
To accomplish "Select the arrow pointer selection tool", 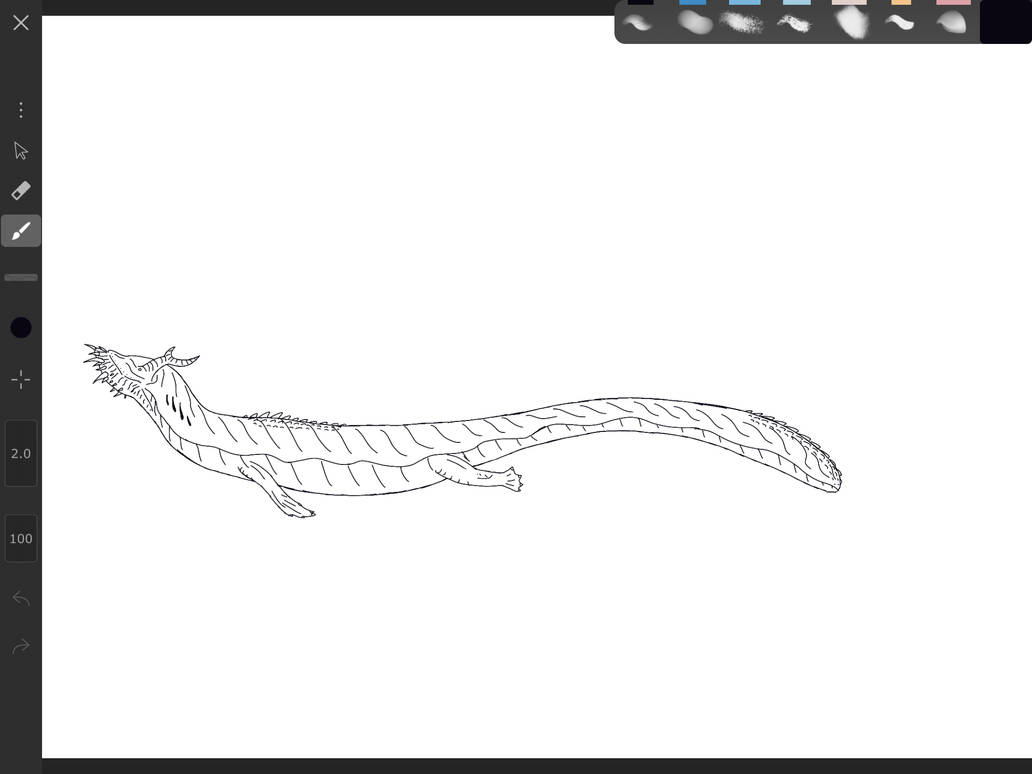I will point(21,151).
